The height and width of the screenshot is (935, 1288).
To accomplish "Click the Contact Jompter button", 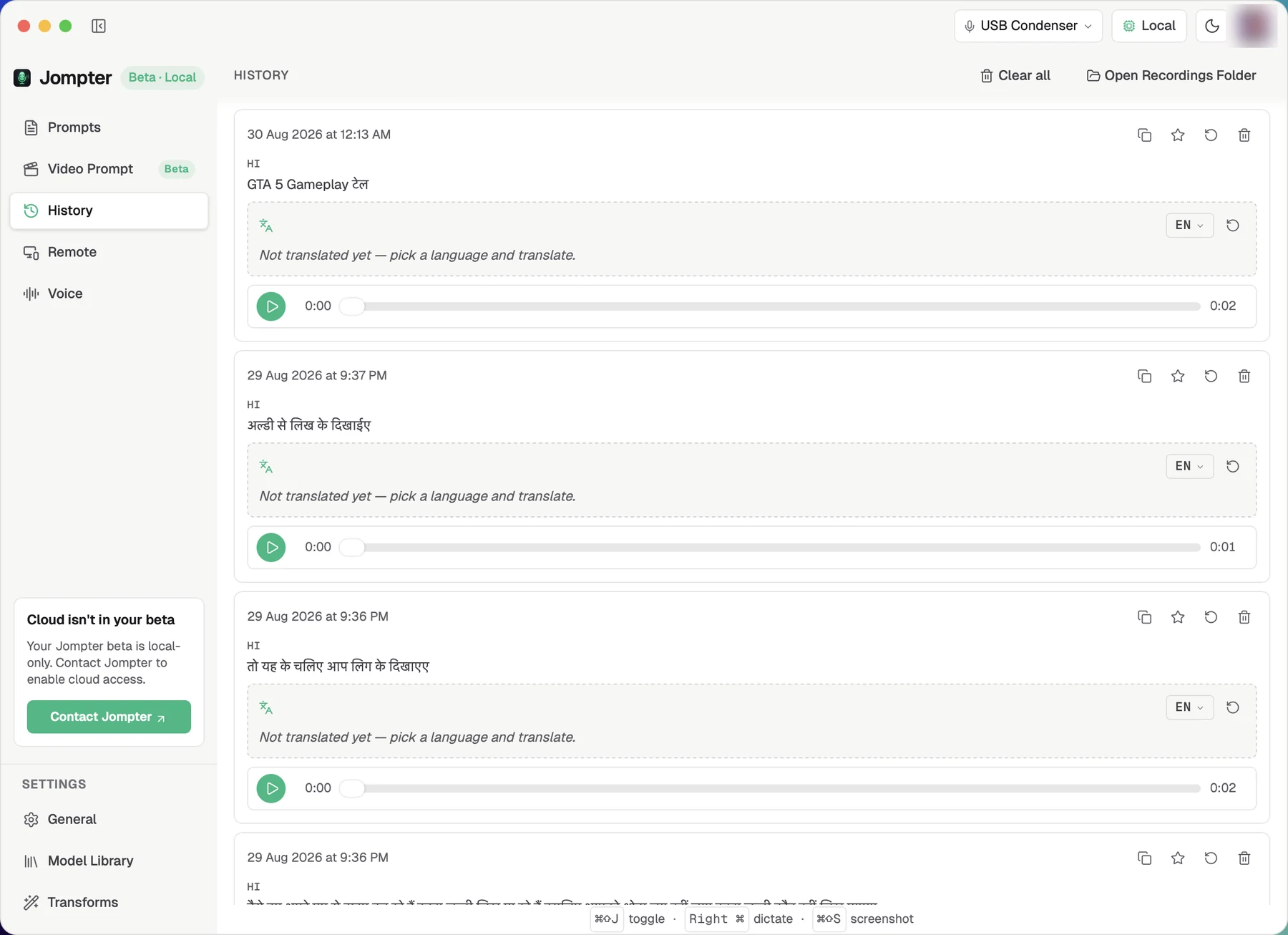I will coord(109,717).
